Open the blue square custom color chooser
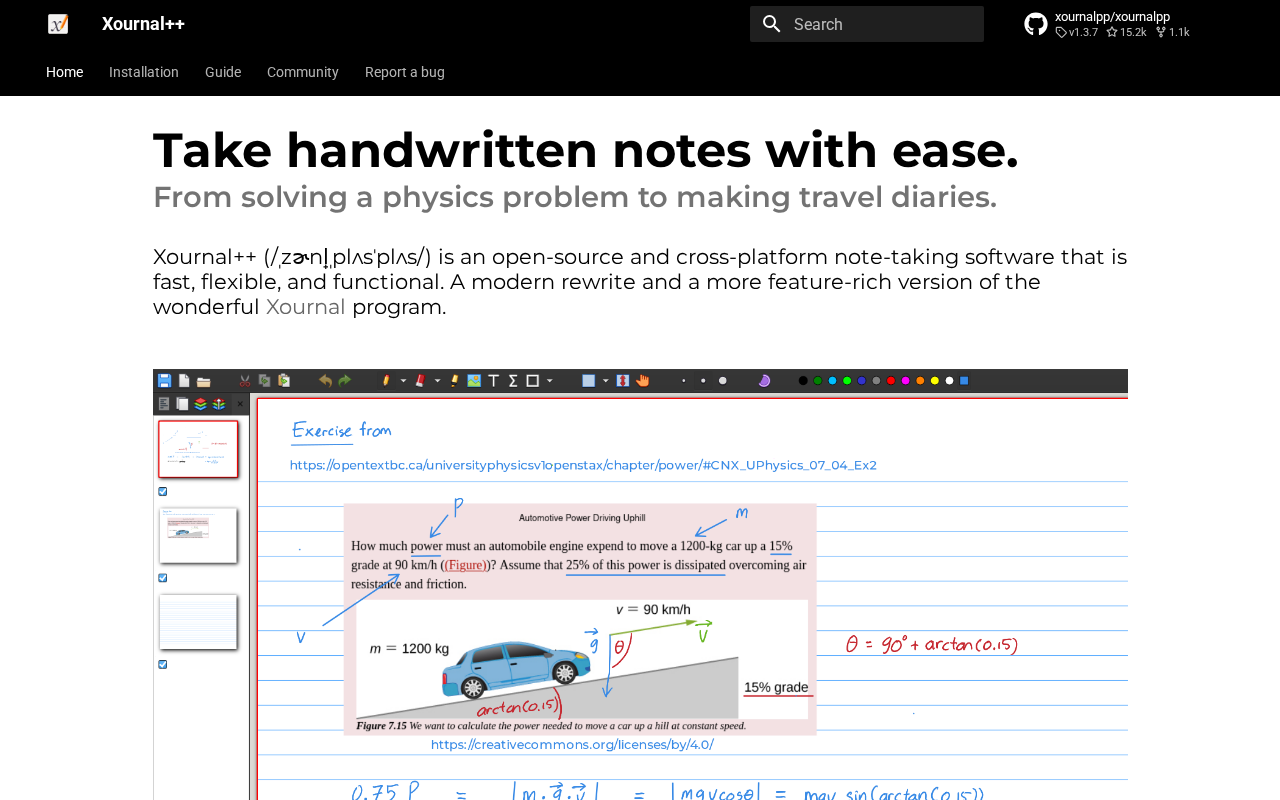 pyautogui.click(x=964, y=381)
